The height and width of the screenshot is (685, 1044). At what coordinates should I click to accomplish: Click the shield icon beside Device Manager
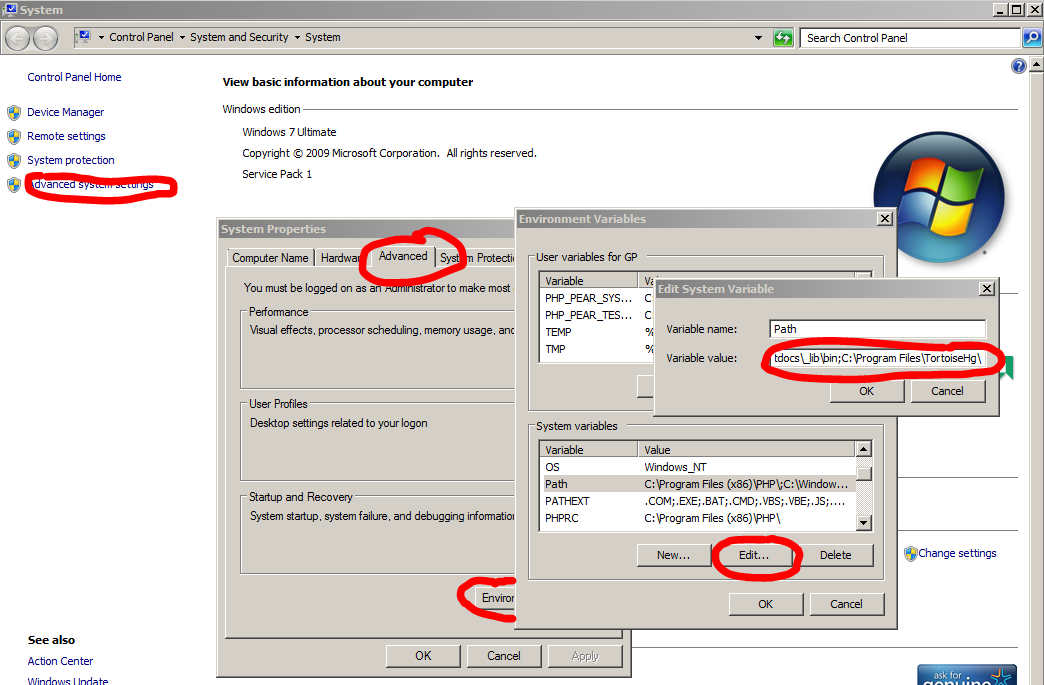14,112
